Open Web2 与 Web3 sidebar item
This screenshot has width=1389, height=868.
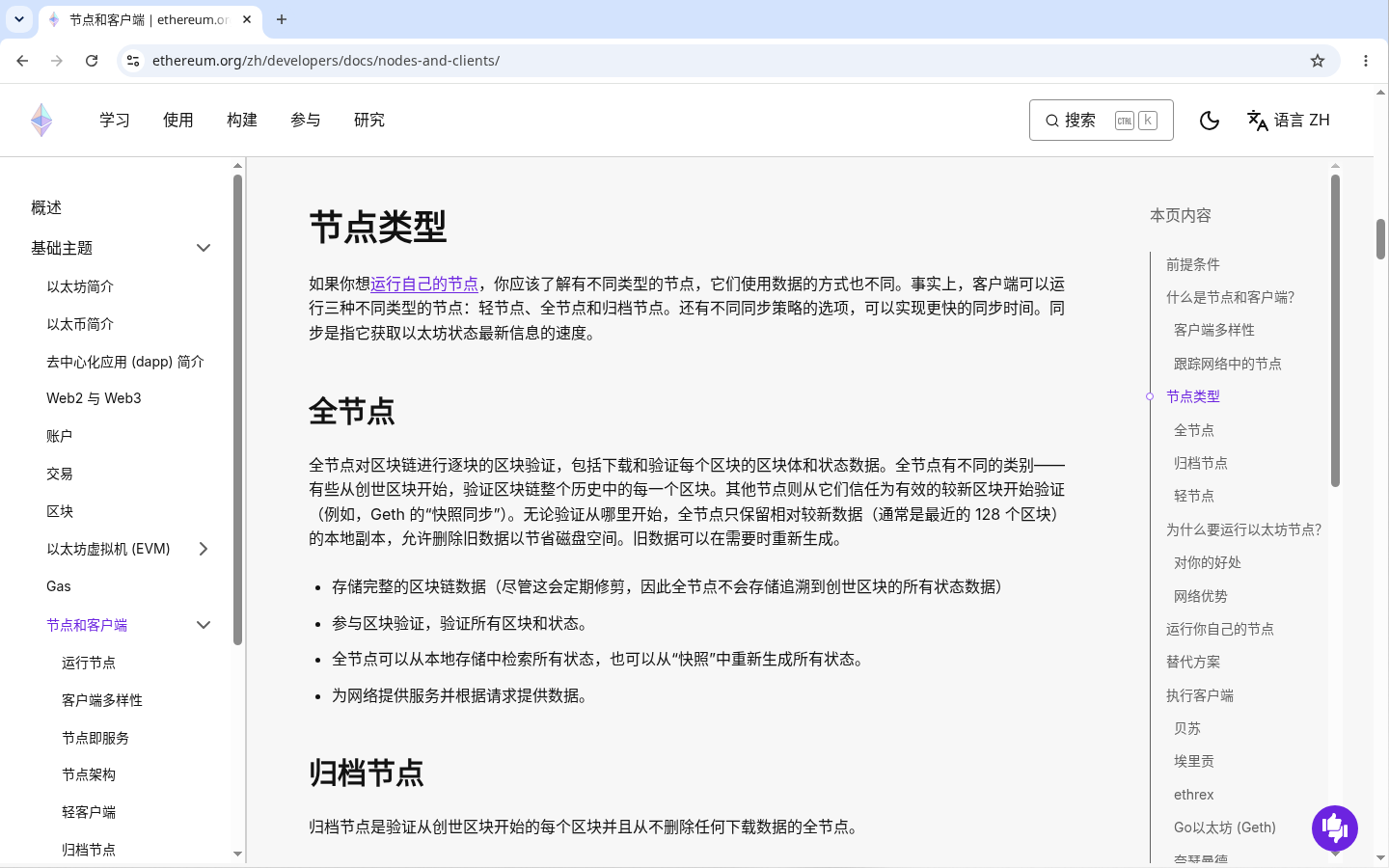click(94, 398)
